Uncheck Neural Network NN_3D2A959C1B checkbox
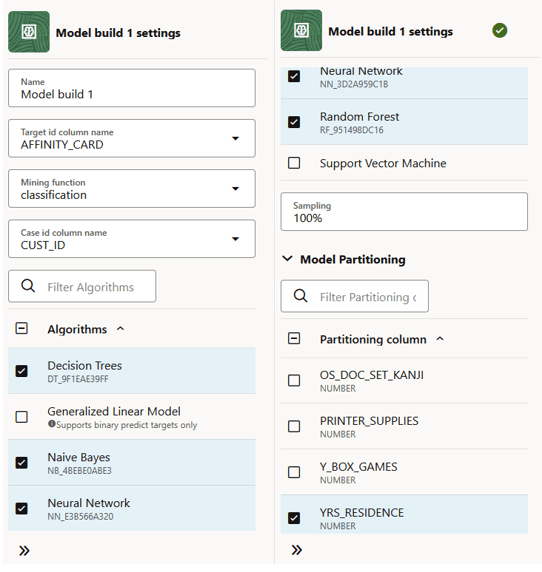Viewport: 542px width, 572px height. coord(294,76)
